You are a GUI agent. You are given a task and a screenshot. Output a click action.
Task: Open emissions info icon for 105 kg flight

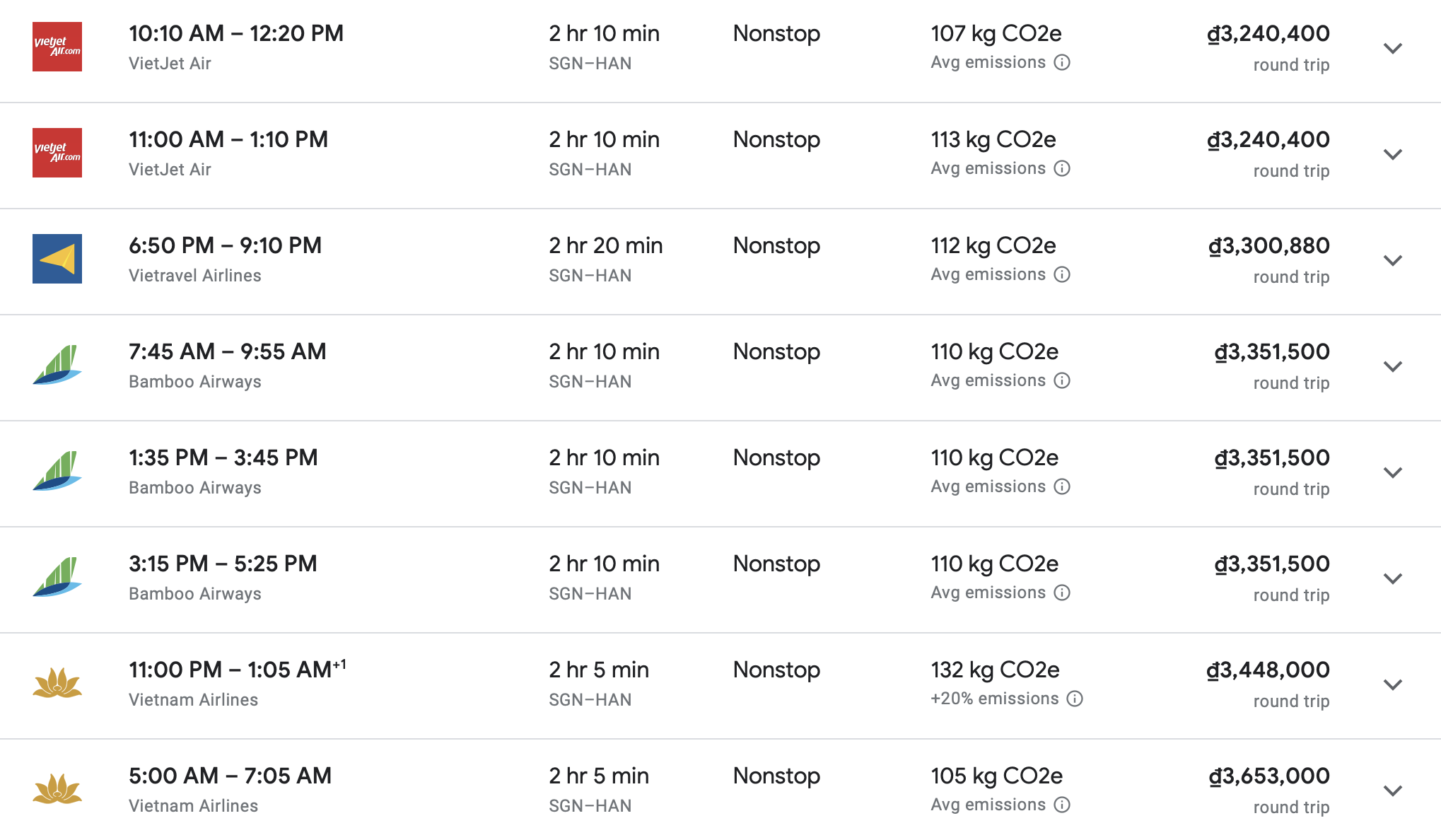1062,805
